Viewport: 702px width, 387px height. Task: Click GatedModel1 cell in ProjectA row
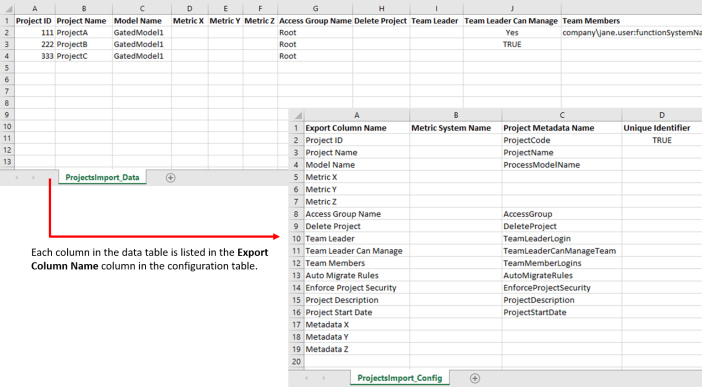[x=142, y=33]
